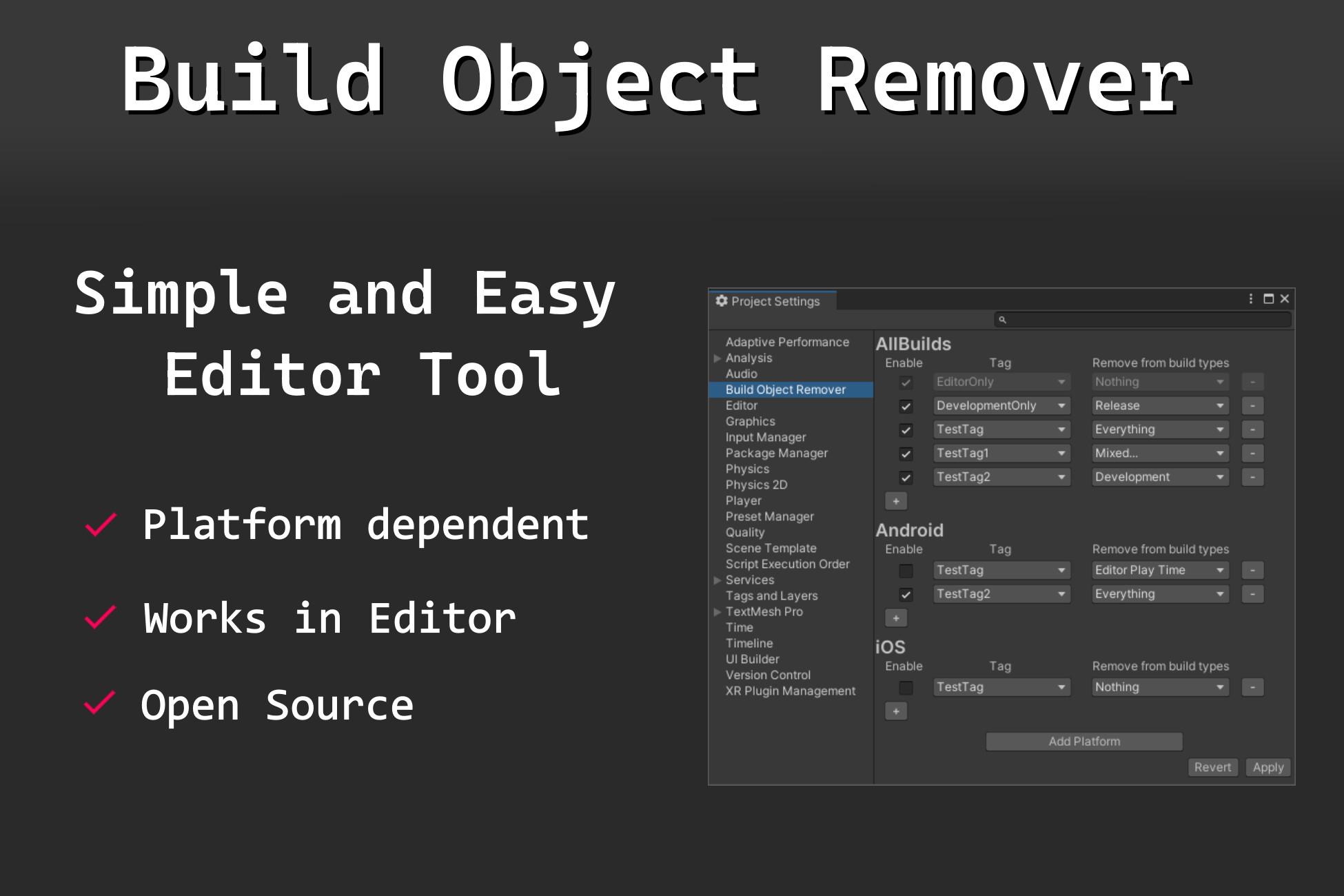Add a new tag row under AllBuilds

(x=896, y=501)
